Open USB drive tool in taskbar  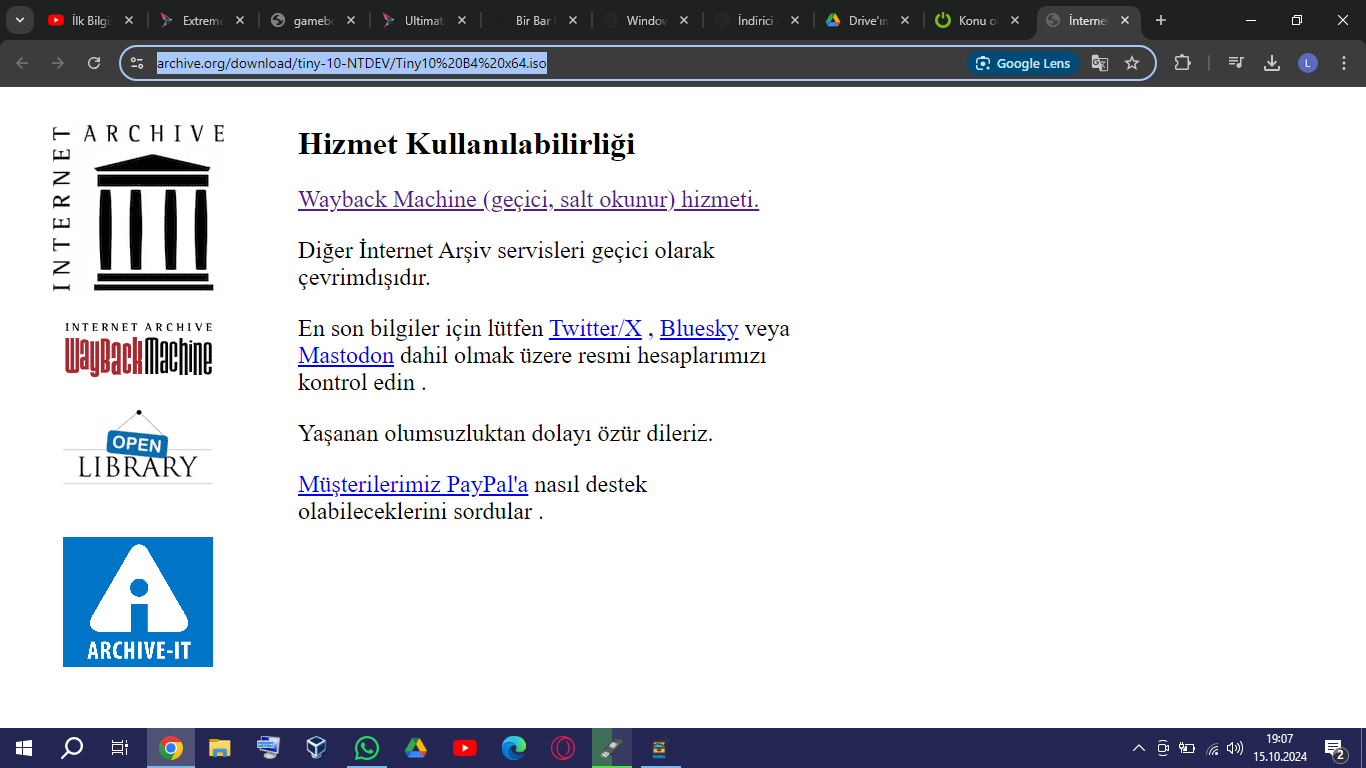[x=612, y=748]
